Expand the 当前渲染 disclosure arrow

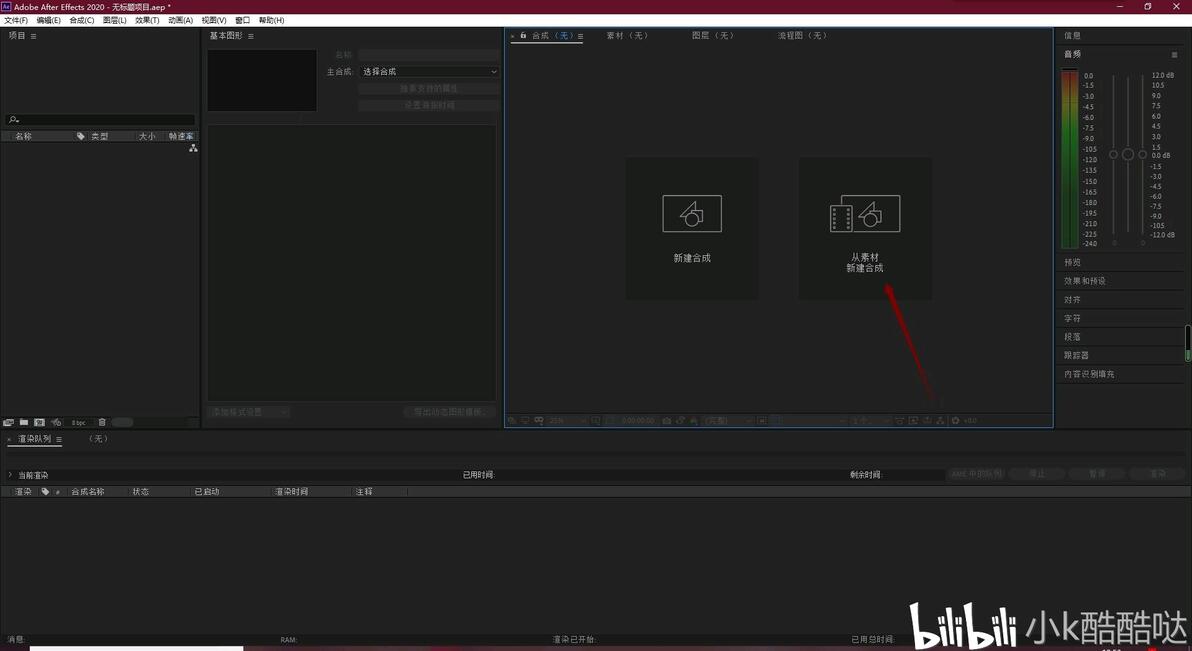pyautogui.click(x=10, y=475)
